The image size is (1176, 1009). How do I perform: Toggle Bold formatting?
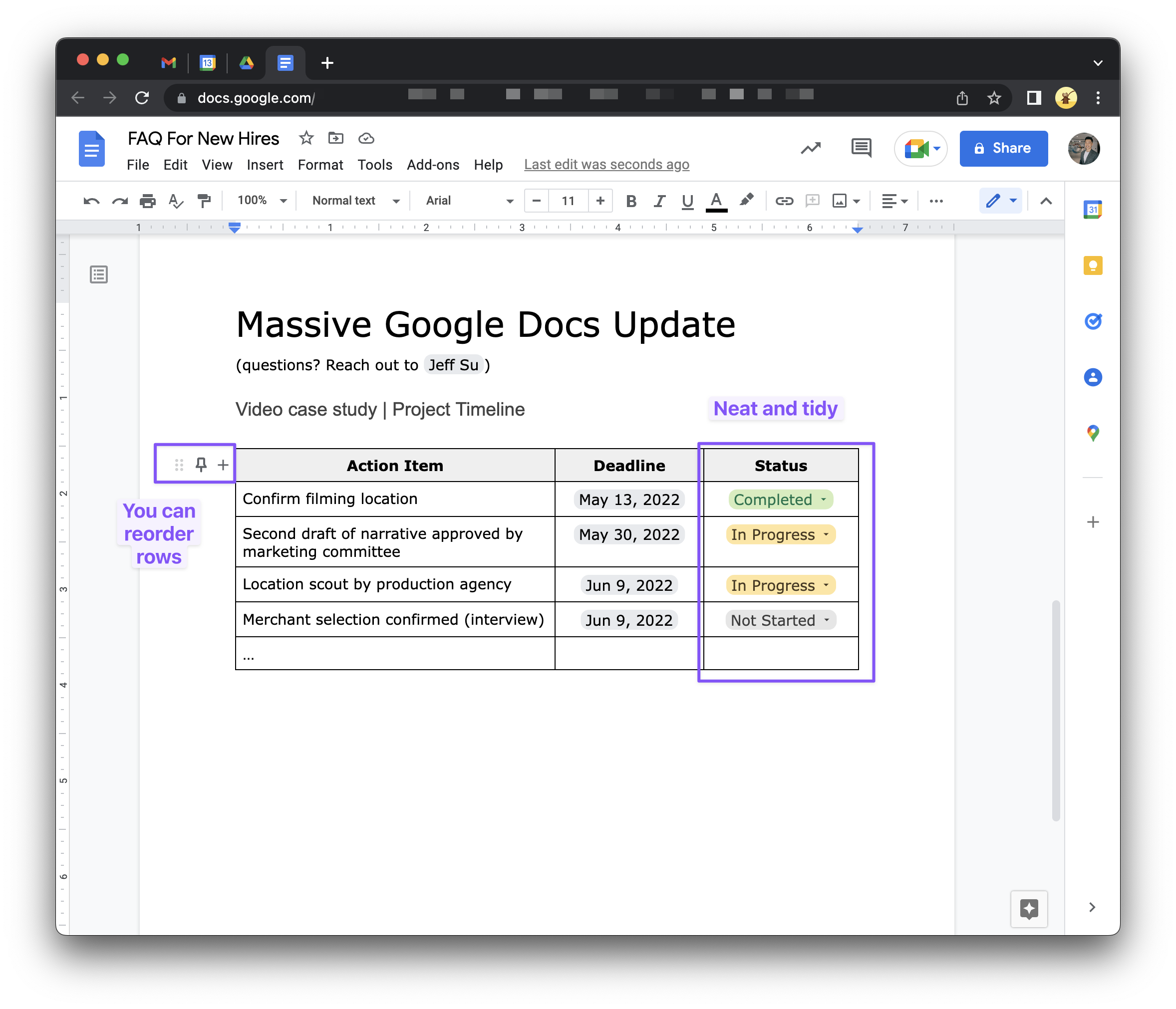pos(630,201)
